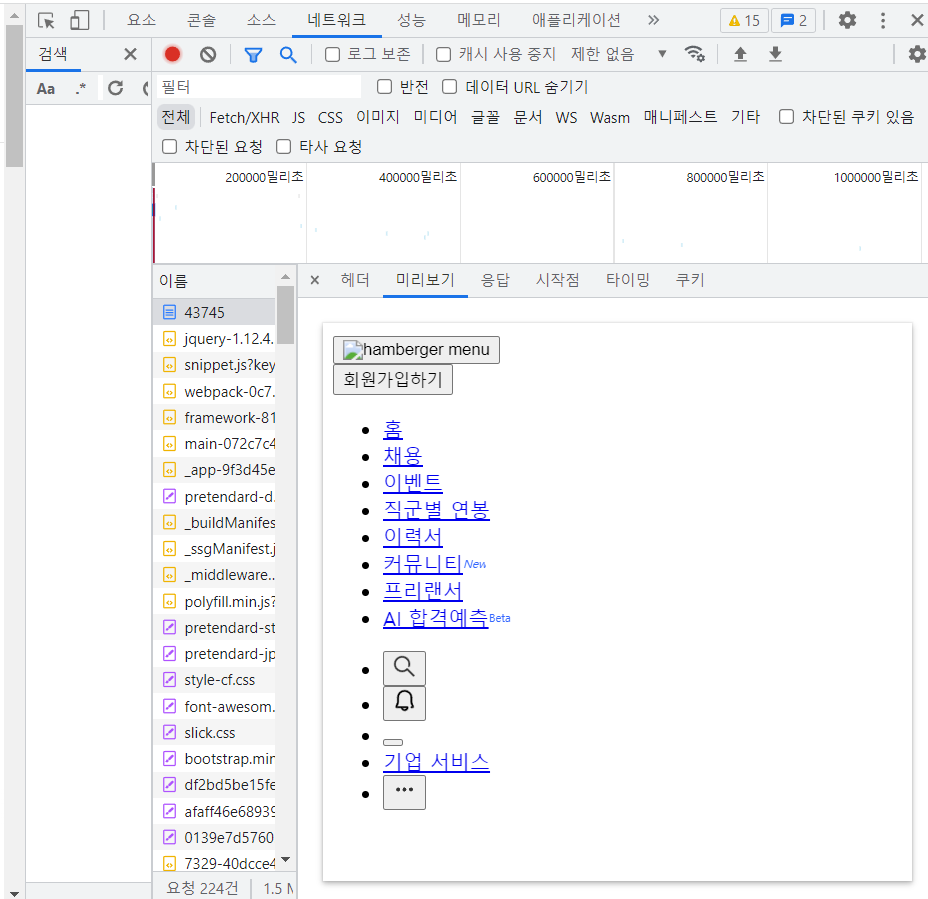Image resolution: width=928 pixels, height=899 pixels.
Task: Check the 타사 요청 checkbox
Action: [283, 146]
